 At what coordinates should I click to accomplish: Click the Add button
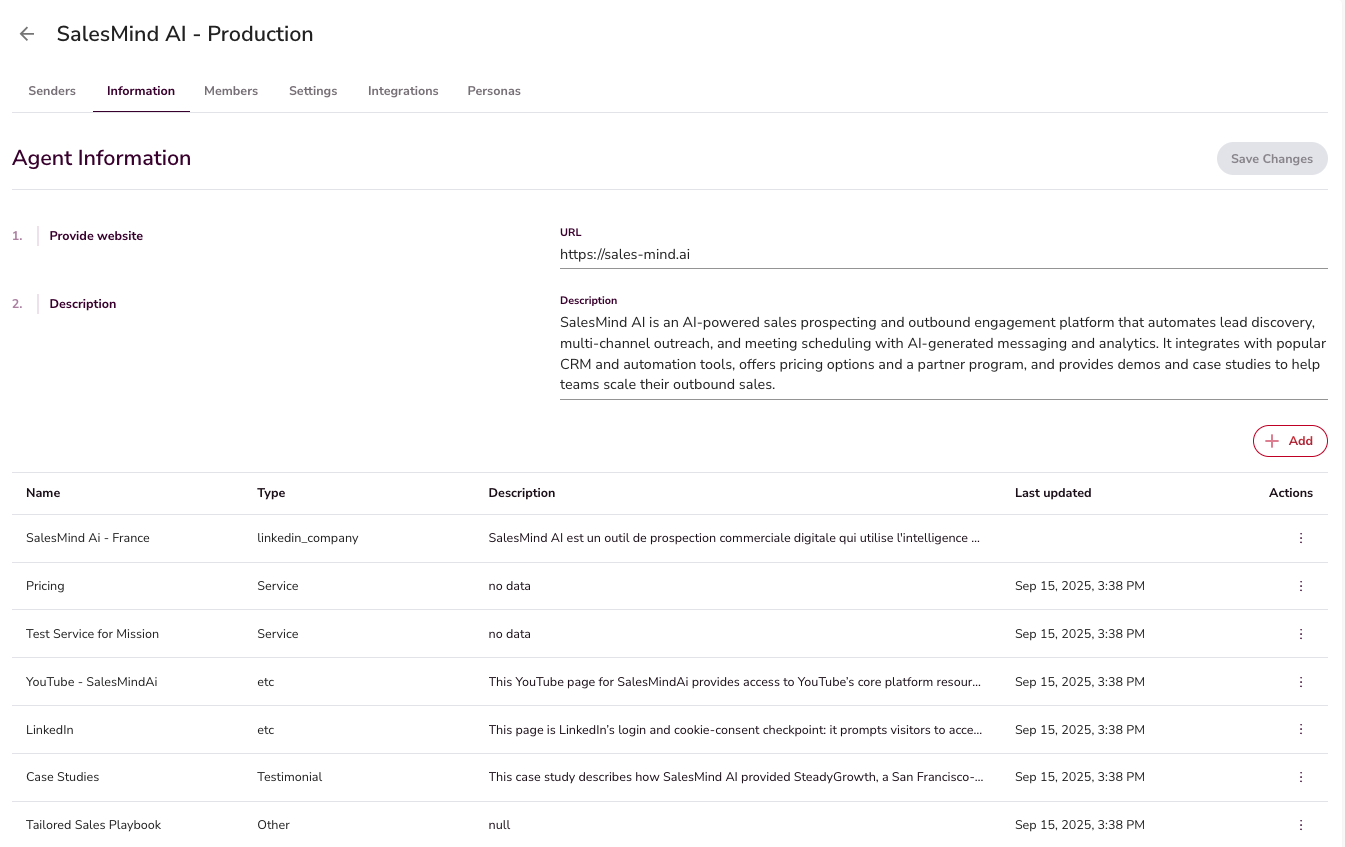(1289, 441)
